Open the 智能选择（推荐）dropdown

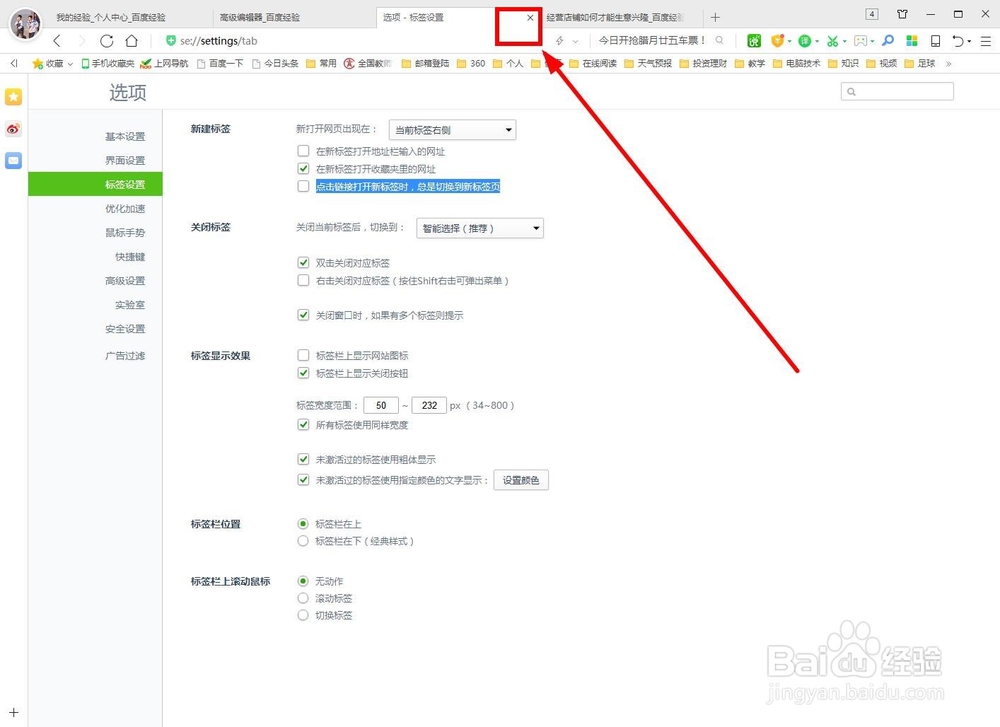click(x=479, y=228)
